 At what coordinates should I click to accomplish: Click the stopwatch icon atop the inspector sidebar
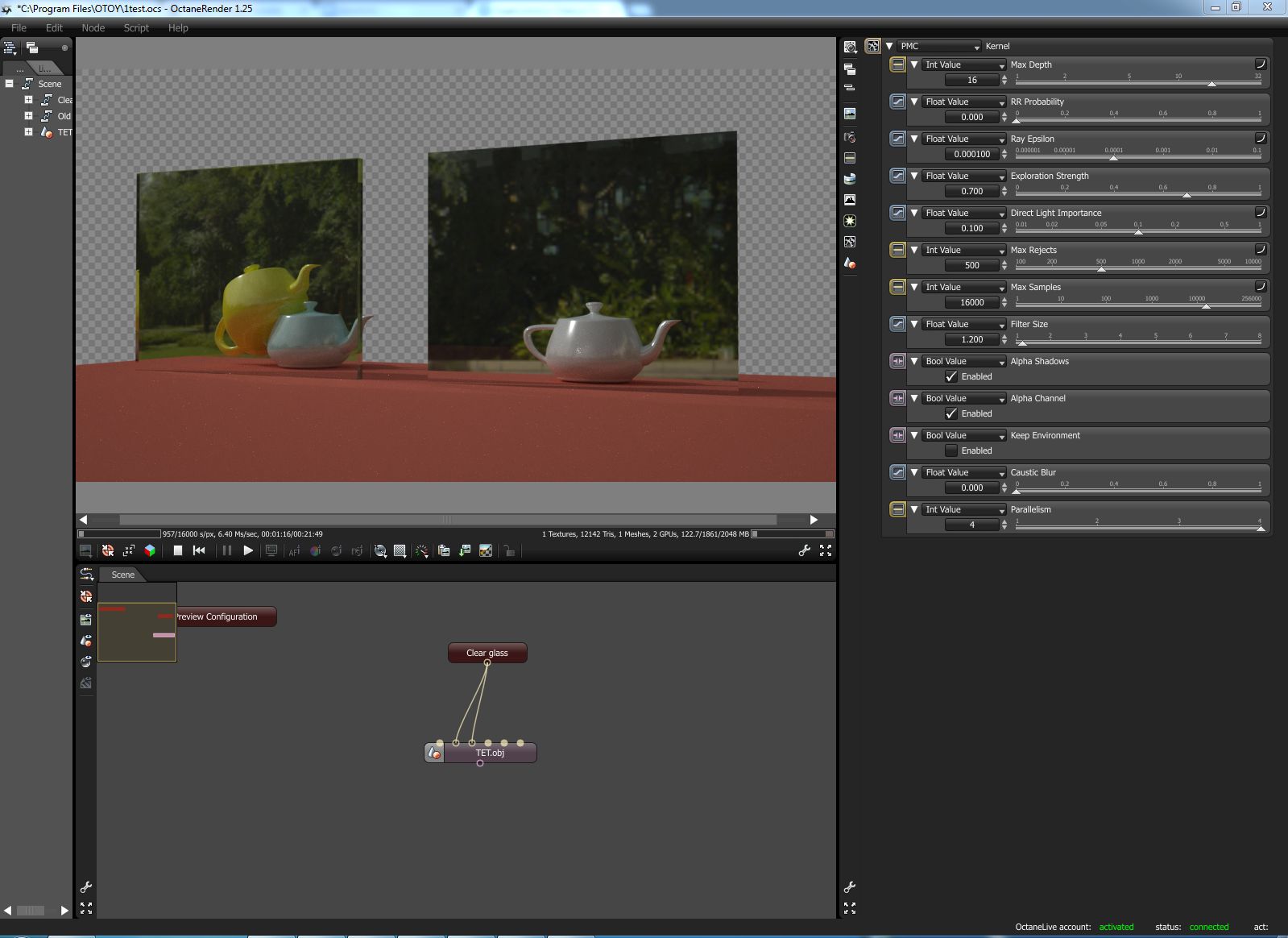(x=850, y=47)
